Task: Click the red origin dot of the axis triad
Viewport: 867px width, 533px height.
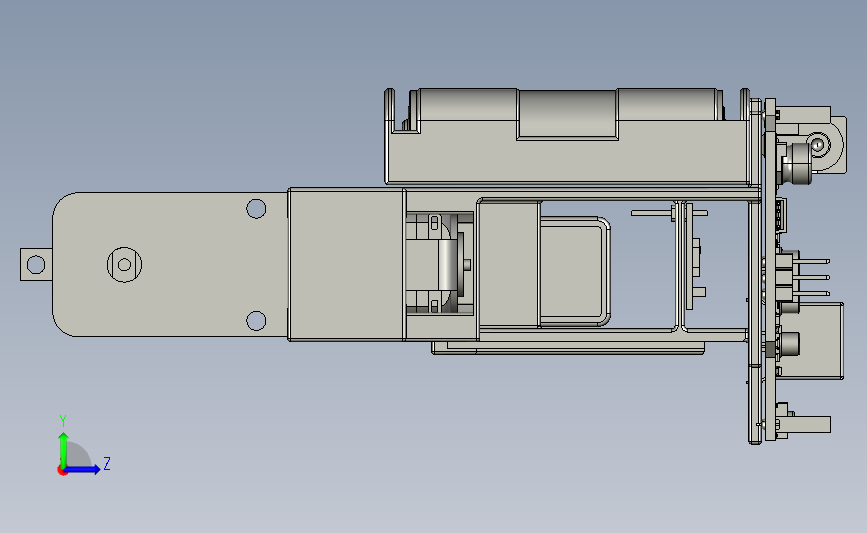Action: click(62, 471)
